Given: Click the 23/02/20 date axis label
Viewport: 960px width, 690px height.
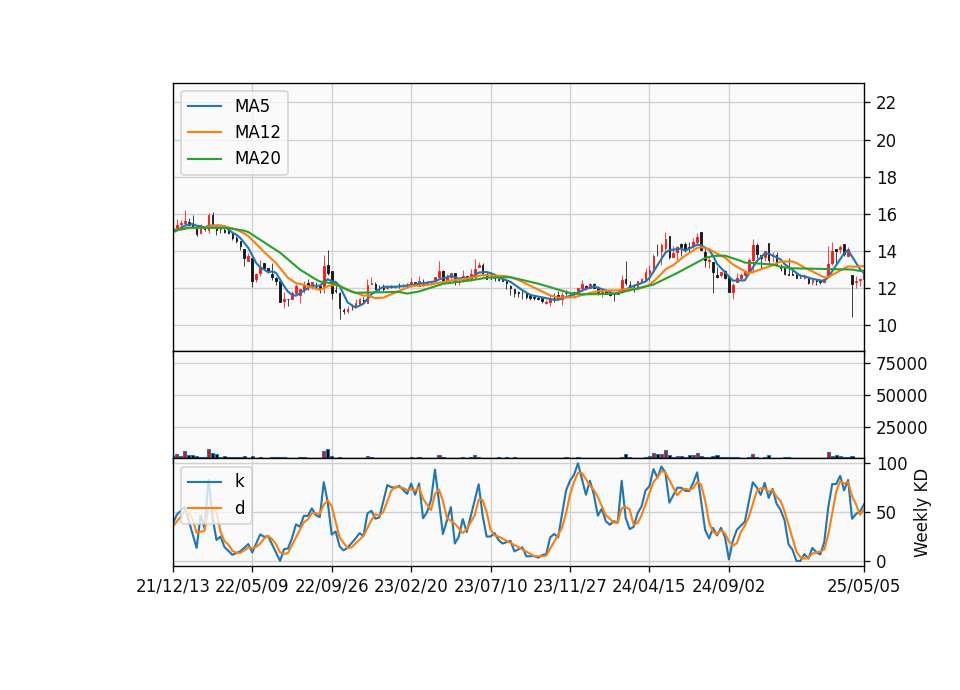Looking at the screenshot, I should click(x=411, y=587).
